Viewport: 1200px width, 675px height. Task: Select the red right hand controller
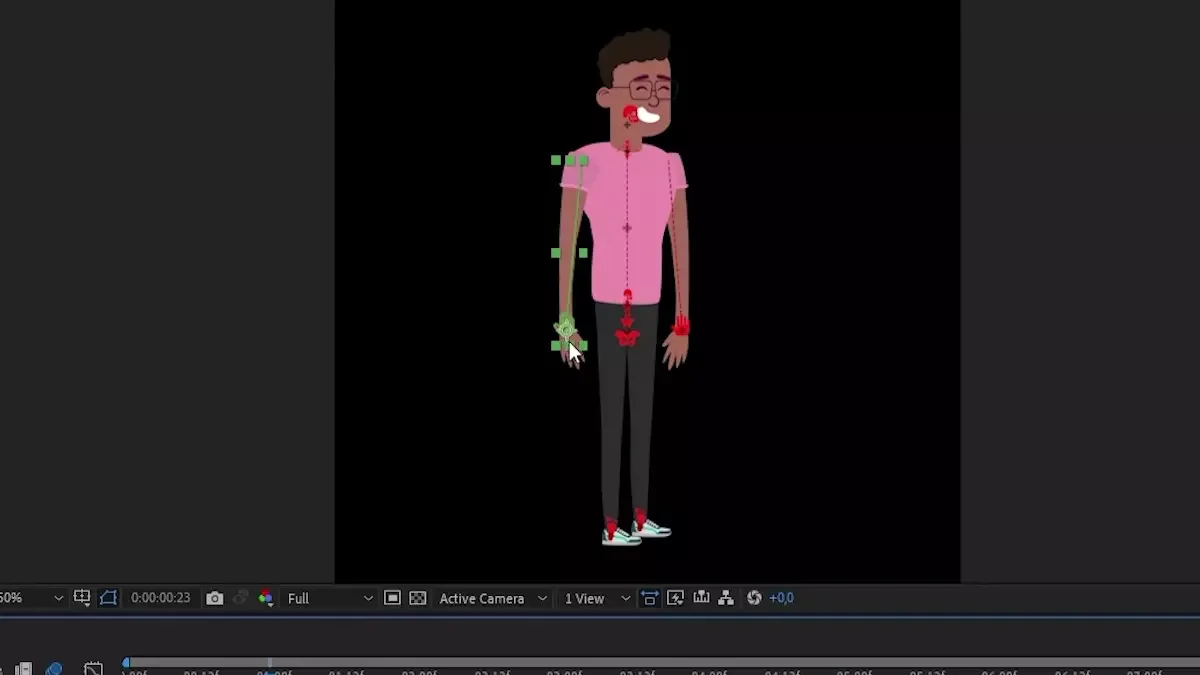tap(681, 326)
